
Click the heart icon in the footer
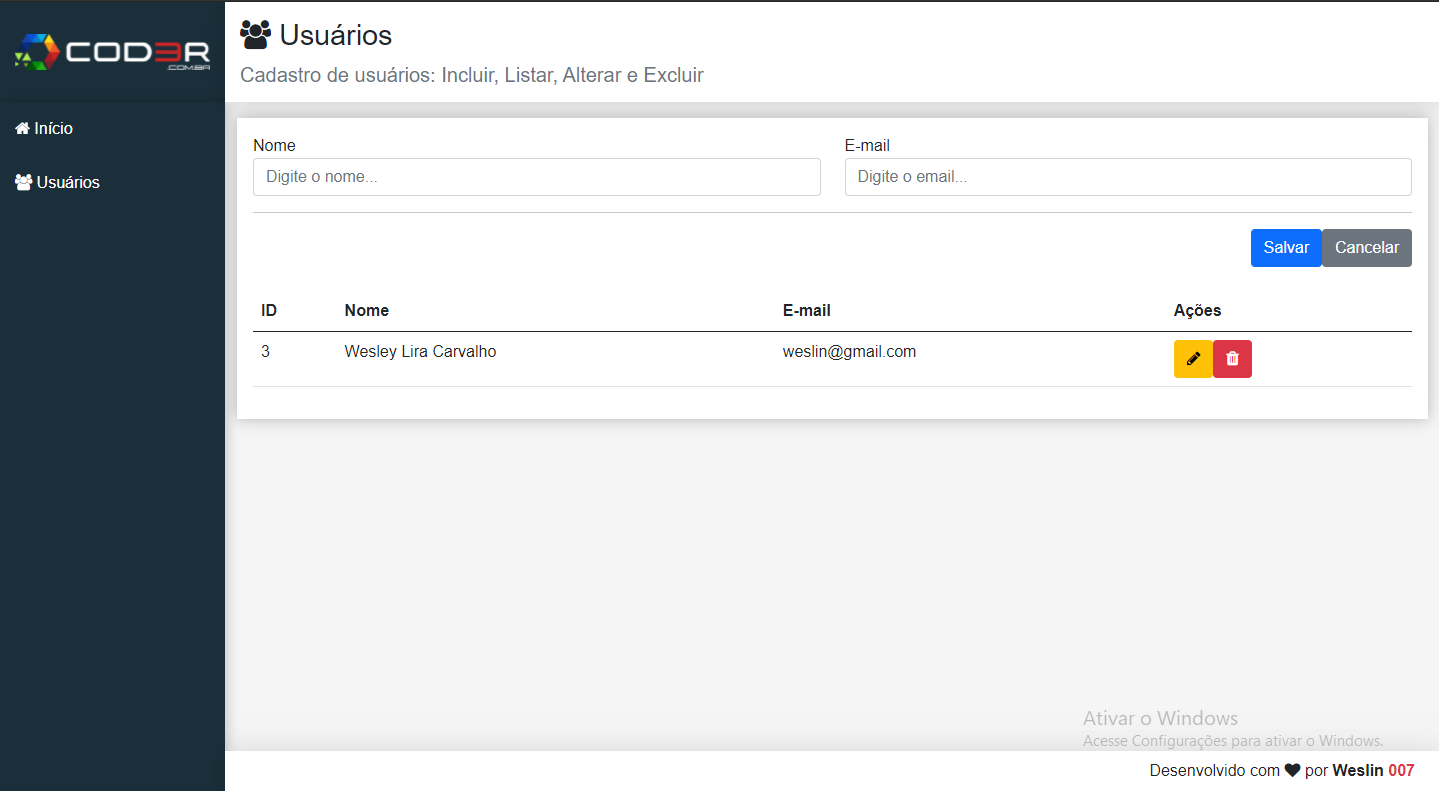pos(1292,770)
